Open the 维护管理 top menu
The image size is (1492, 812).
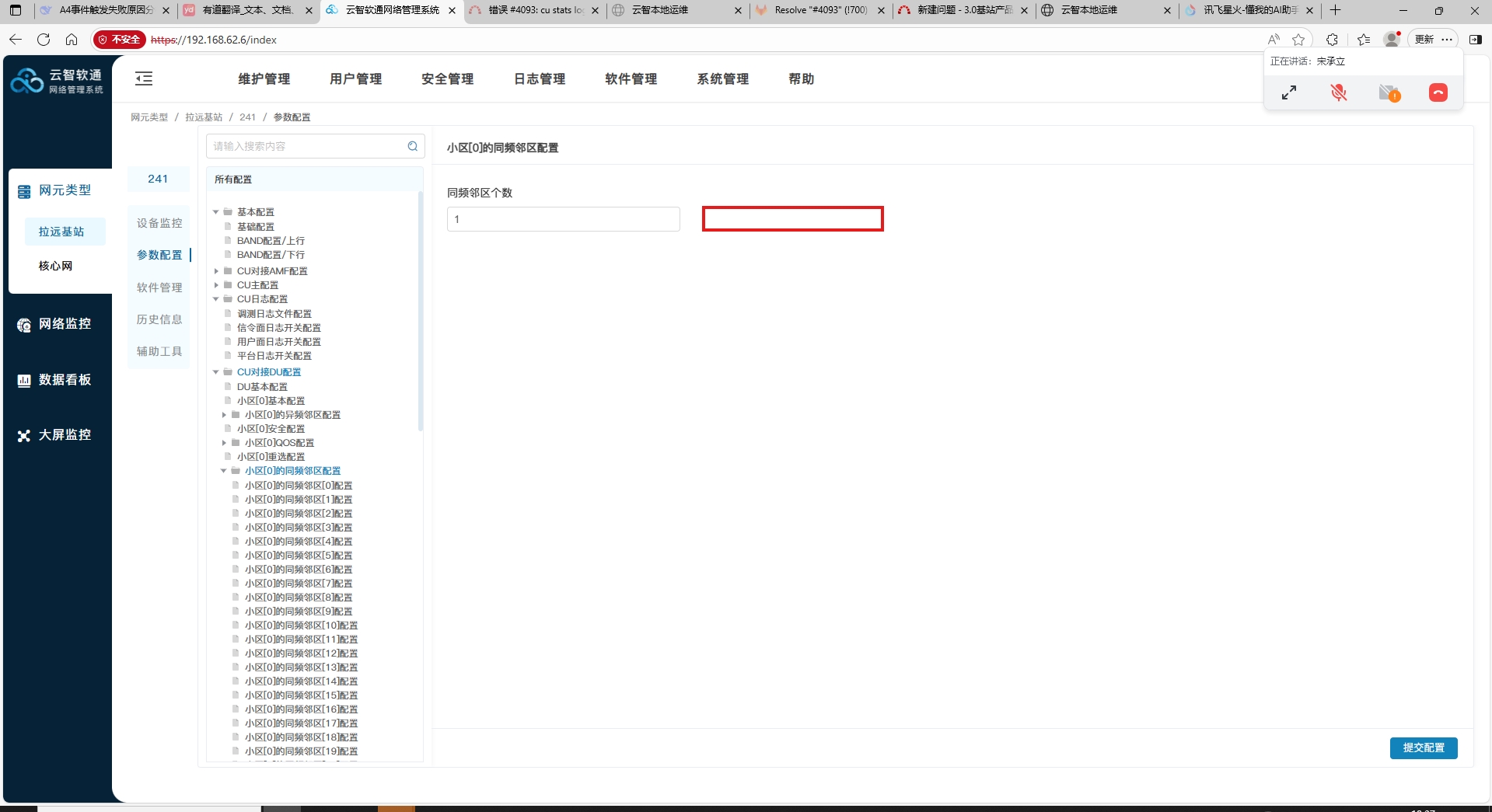click(264, 78)
